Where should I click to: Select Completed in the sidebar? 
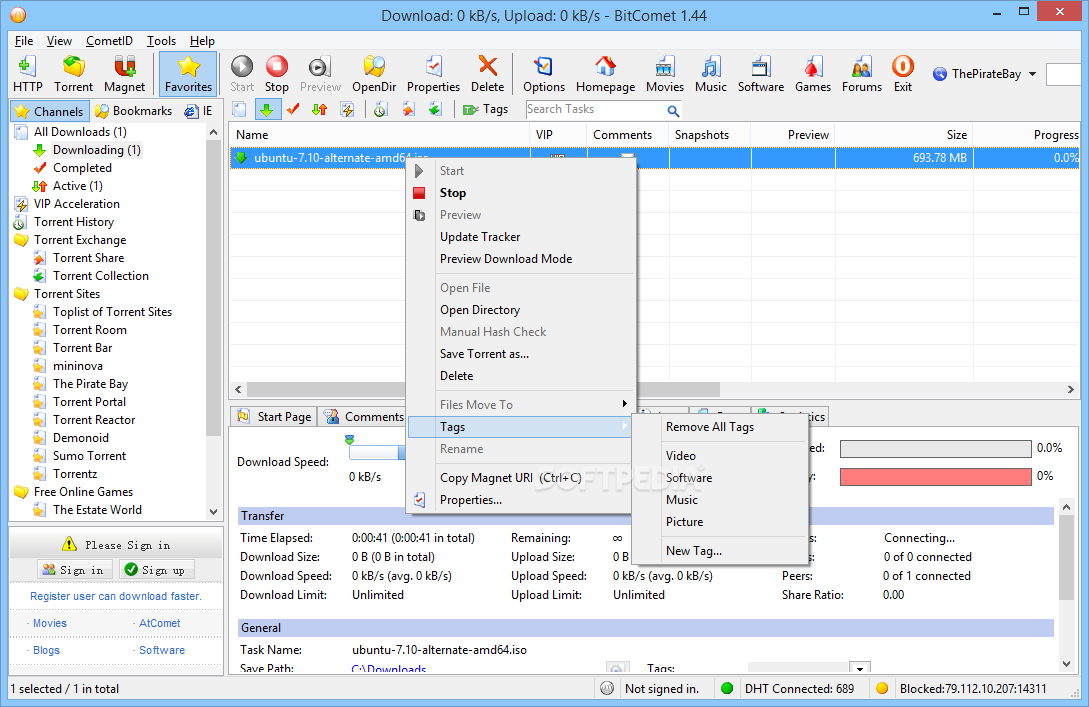pyautogui.click(x=82, y=168)
